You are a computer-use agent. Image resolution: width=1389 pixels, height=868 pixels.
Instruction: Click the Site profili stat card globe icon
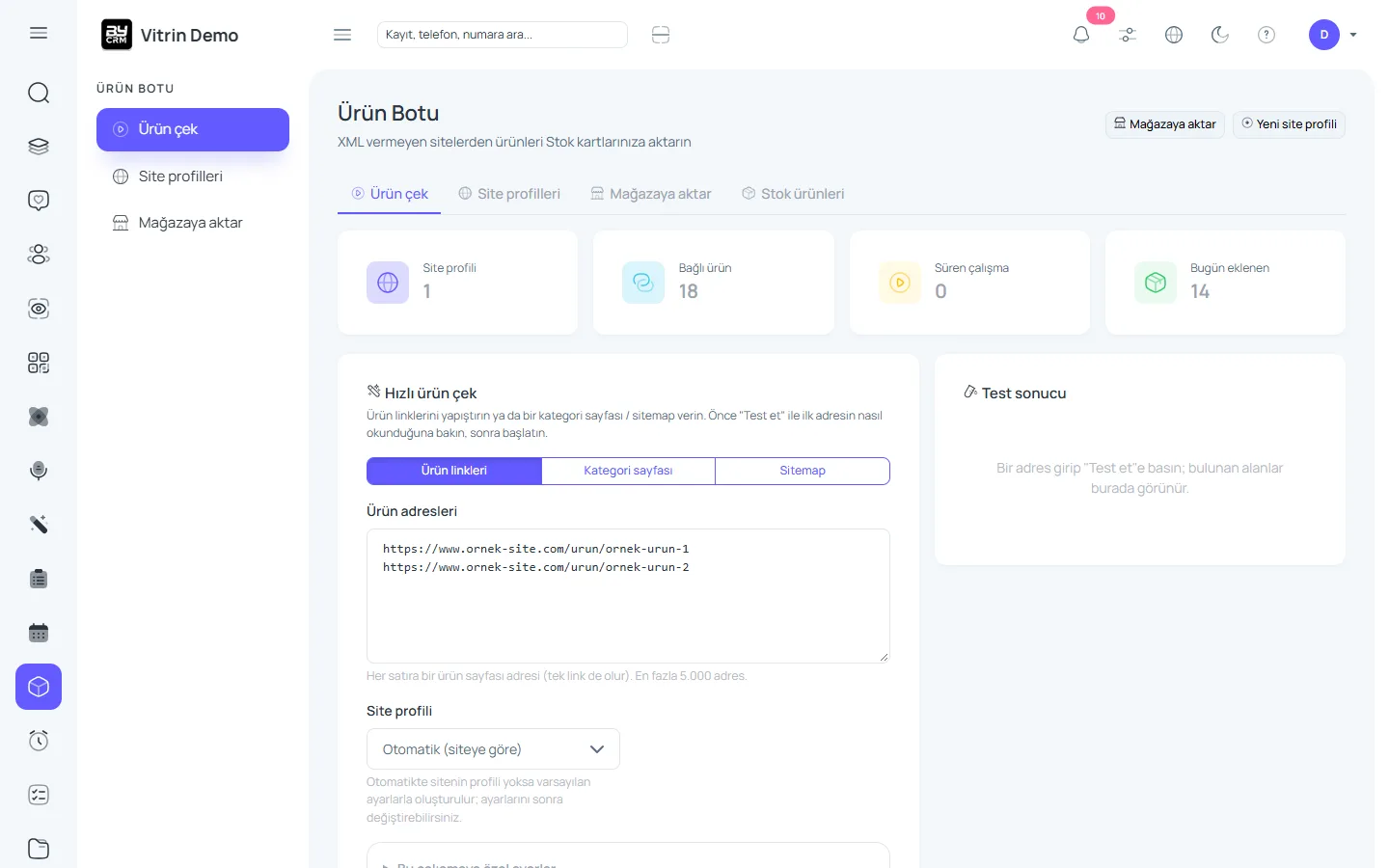388,283
